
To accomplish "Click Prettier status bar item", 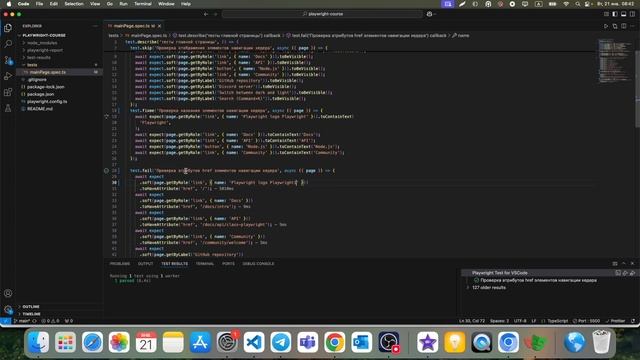I will [616, 321].
